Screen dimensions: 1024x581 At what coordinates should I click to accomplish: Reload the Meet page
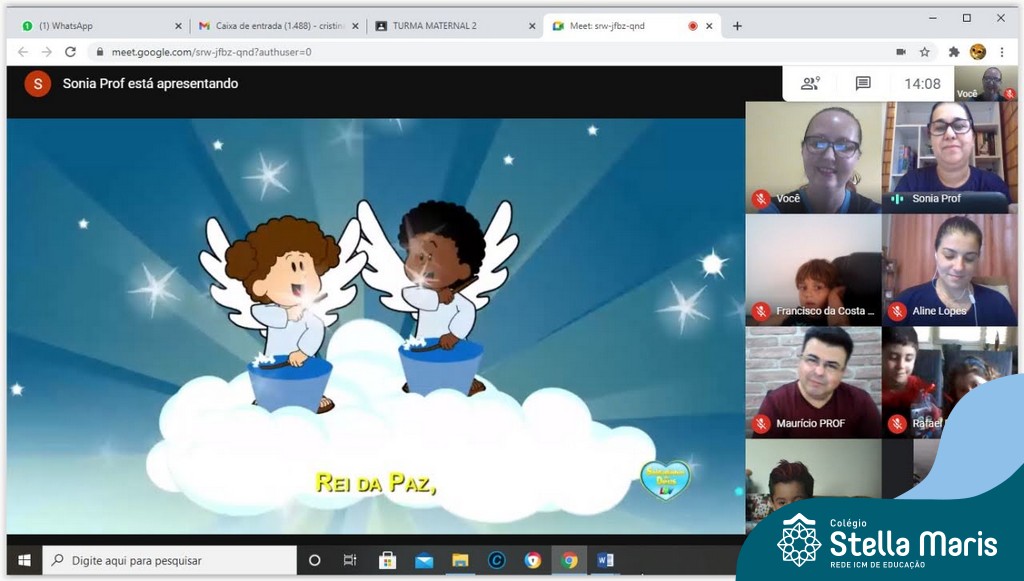[70, 52]
